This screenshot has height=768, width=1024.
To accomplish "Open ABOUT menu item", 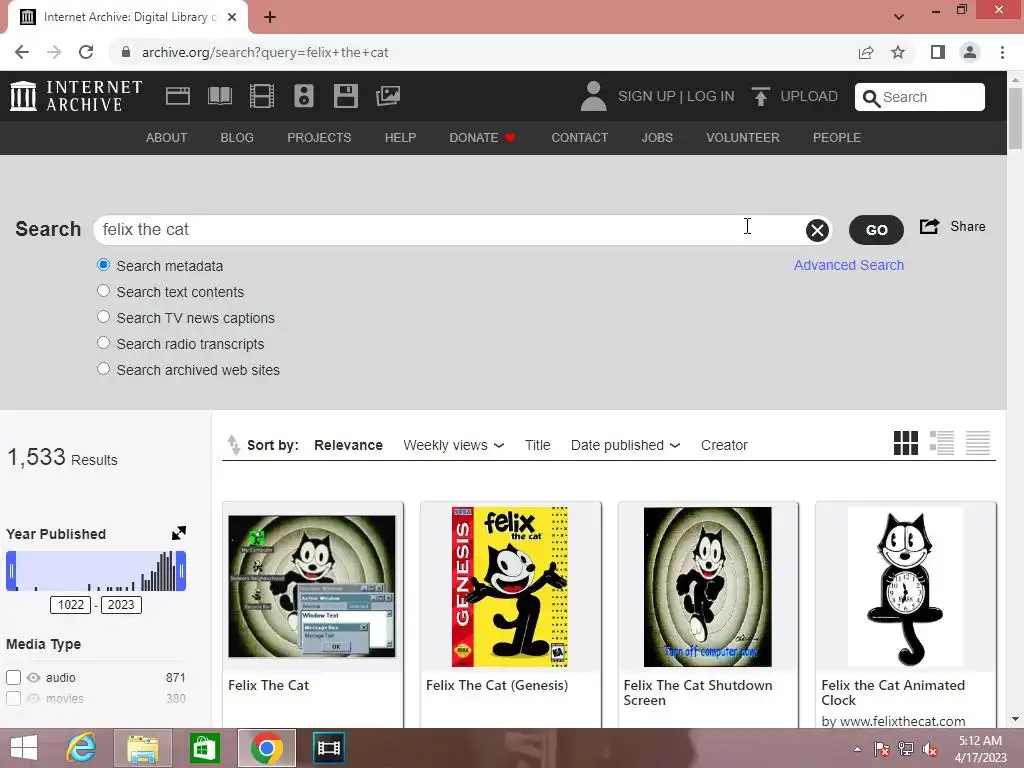I will (167, 138).
